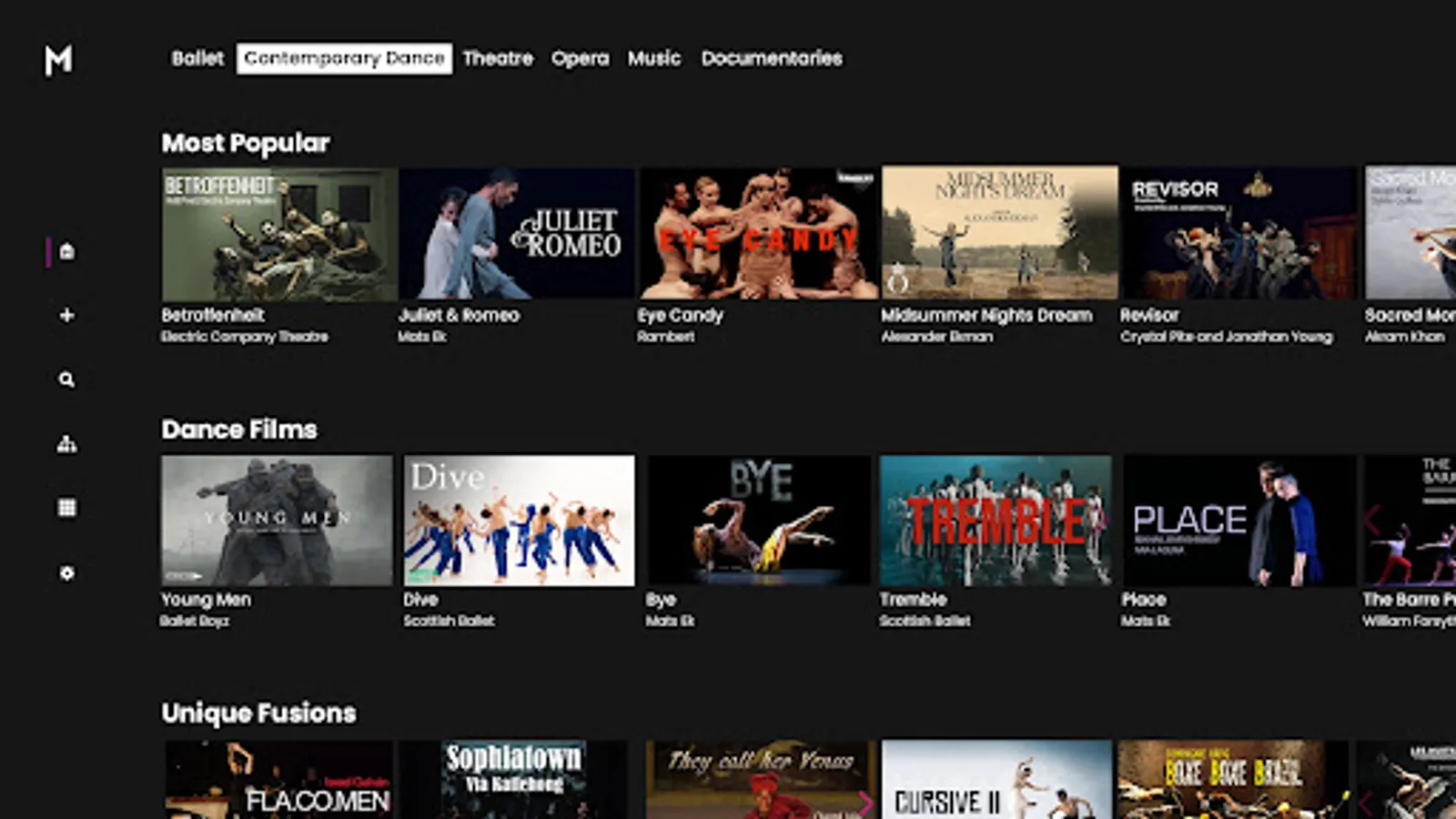Select The Barre Project film thumbnail
This screenshot has height=819, width=1456.
point(1410,521)
